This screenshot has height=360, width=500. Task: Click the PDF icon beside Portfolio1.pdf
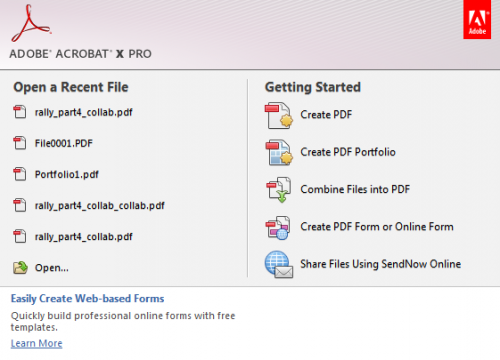coord(20,174)
